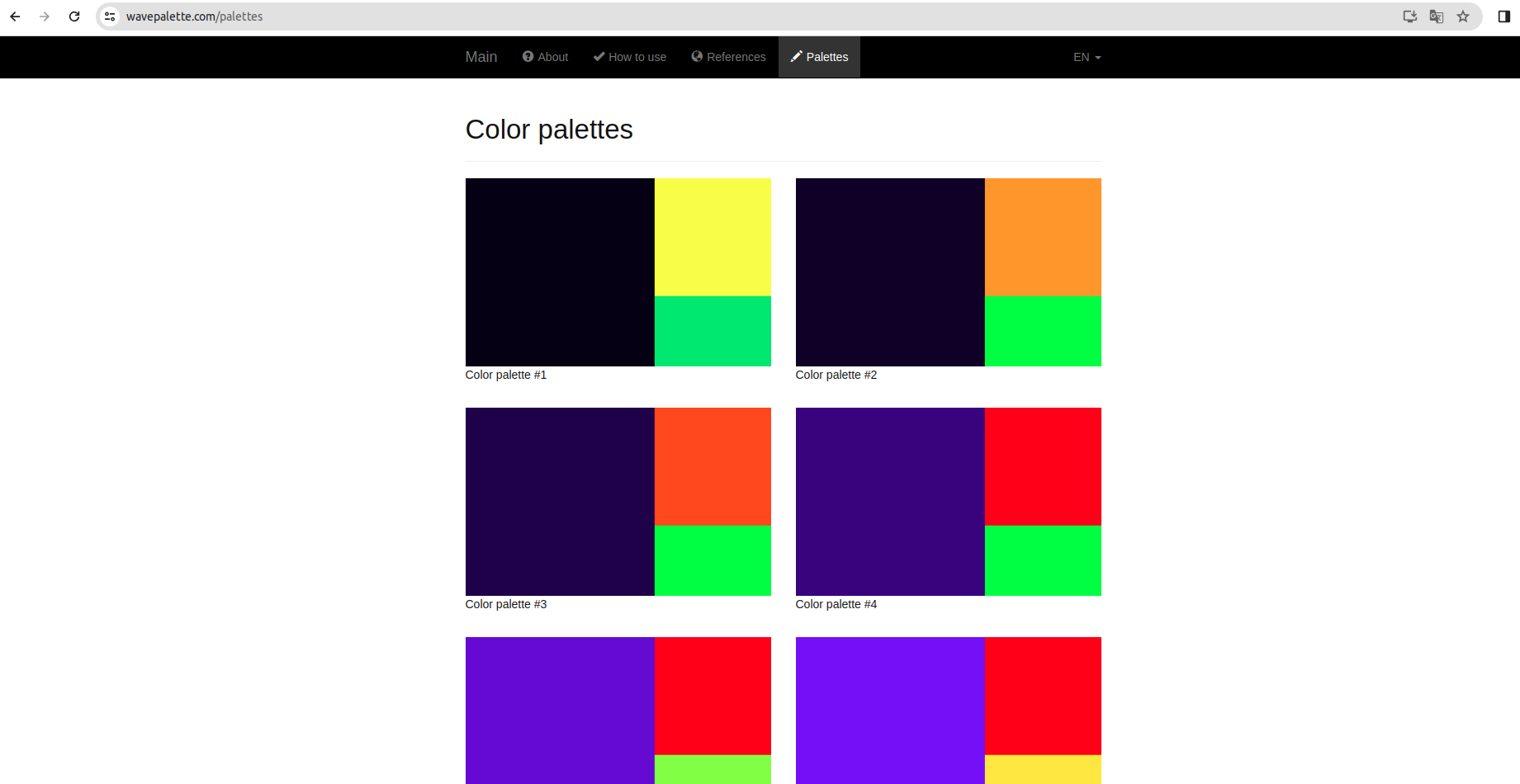Image resolution: width=1520 pixels, height=784 pixels.
Task: Click the Color palette #3 caption
Action: pos(506,604)
